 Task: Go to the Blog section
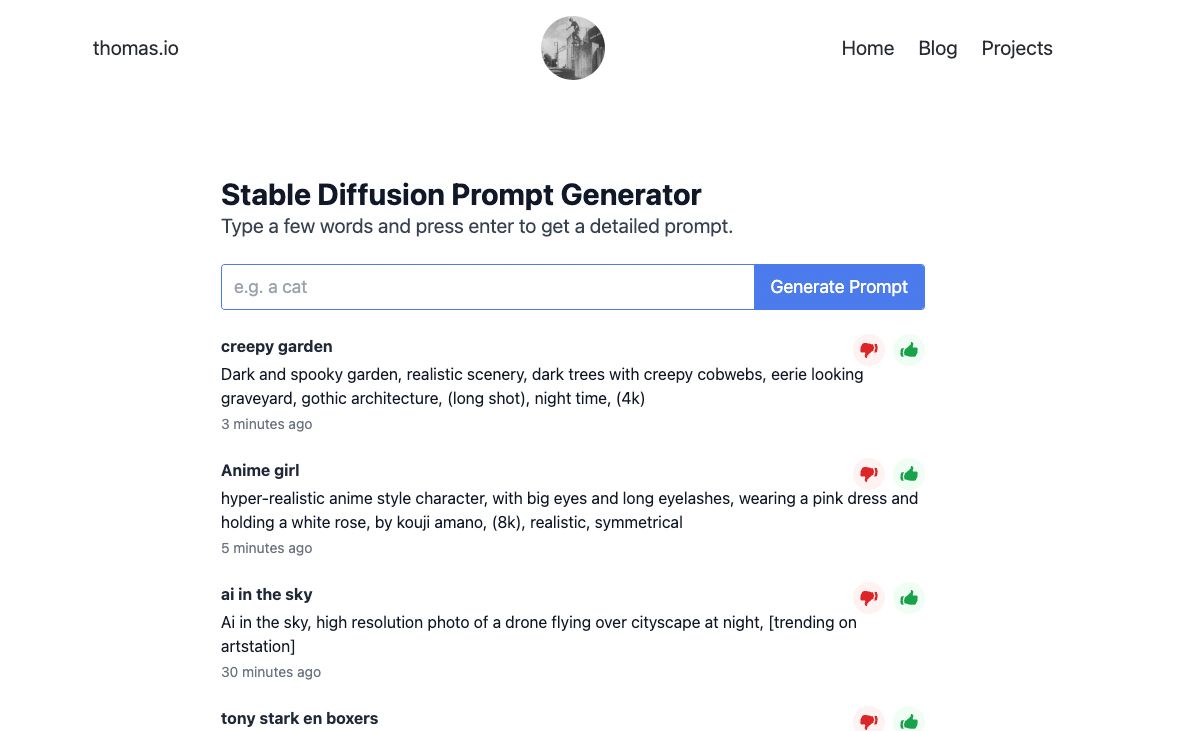tap(937, 48)
